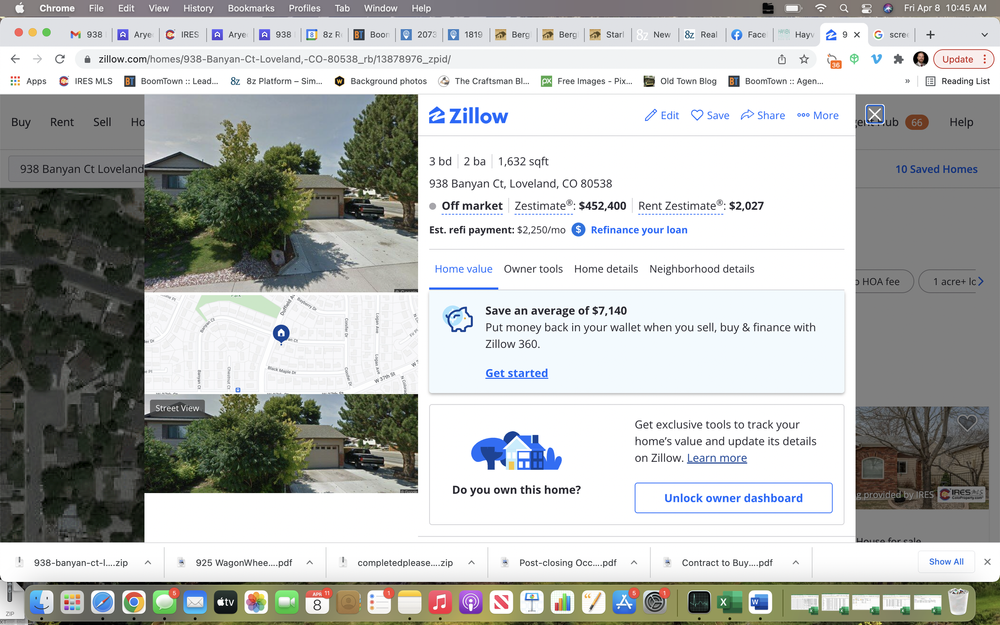Show hidden bookmarks with the double chevron
The height and width of the screenshot is (625, 1000).
[x=908, y=81]
